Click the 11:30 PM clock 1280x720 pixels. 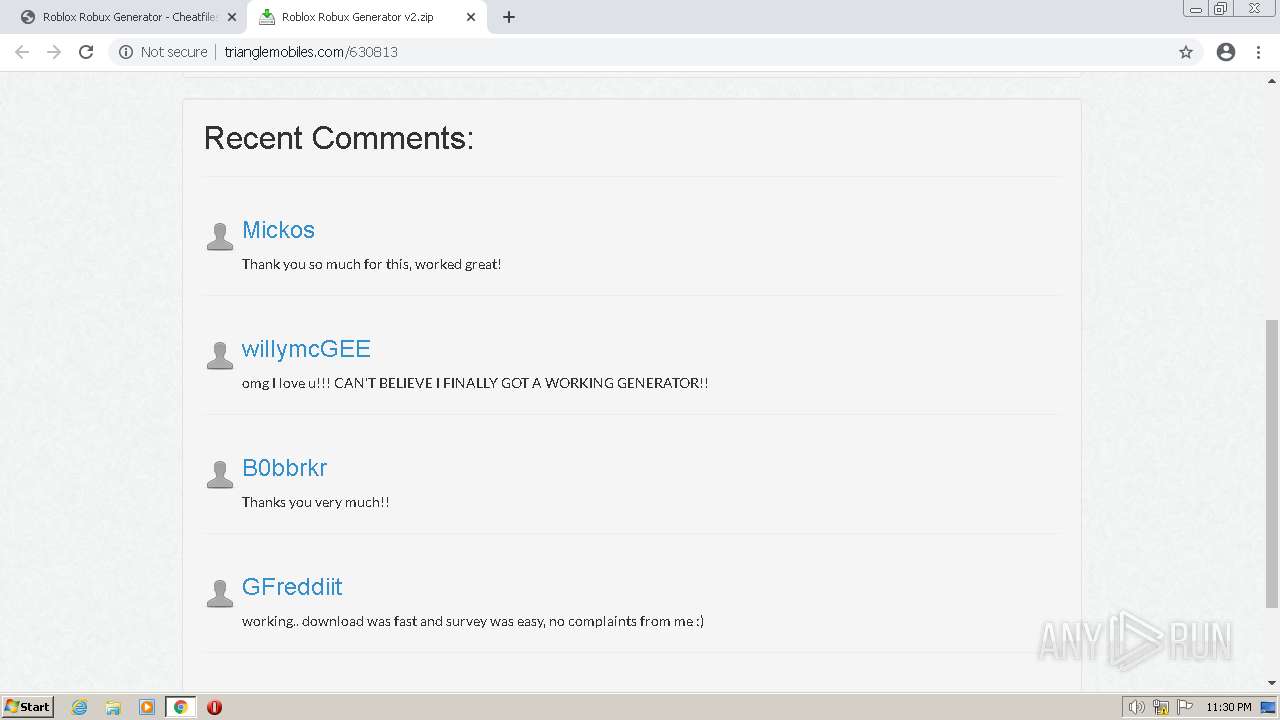pyautogui.click(x=1228, y=707)
